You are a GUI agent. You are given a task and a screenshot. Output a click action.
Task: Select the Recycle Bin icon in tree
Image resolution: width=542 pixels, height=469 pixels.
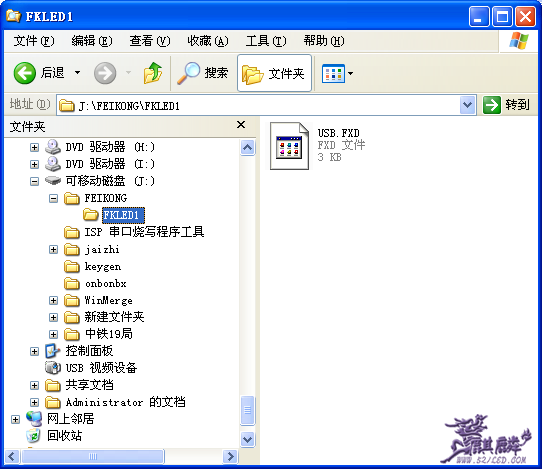tap(34, 435)
